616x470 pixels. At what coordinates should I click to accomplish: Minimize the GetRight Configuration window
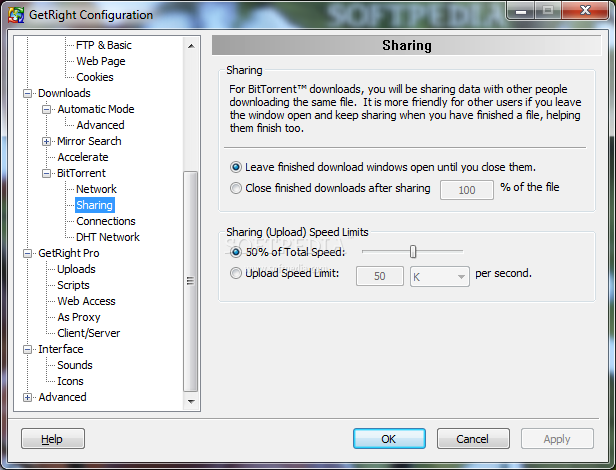[x=521, y=10]
